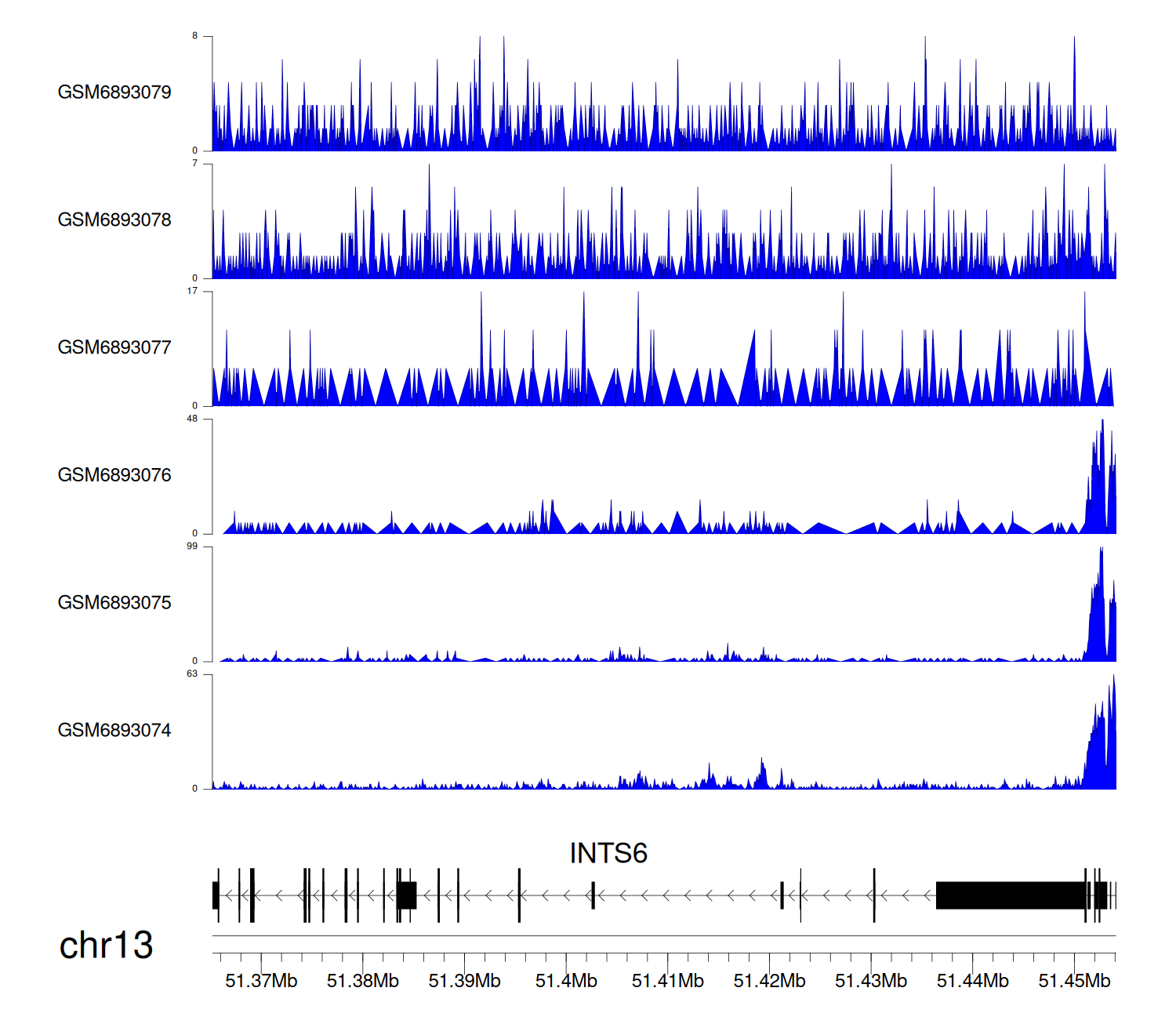
Task: Select the GSM6893078 track label
Action: coord(114,220)
